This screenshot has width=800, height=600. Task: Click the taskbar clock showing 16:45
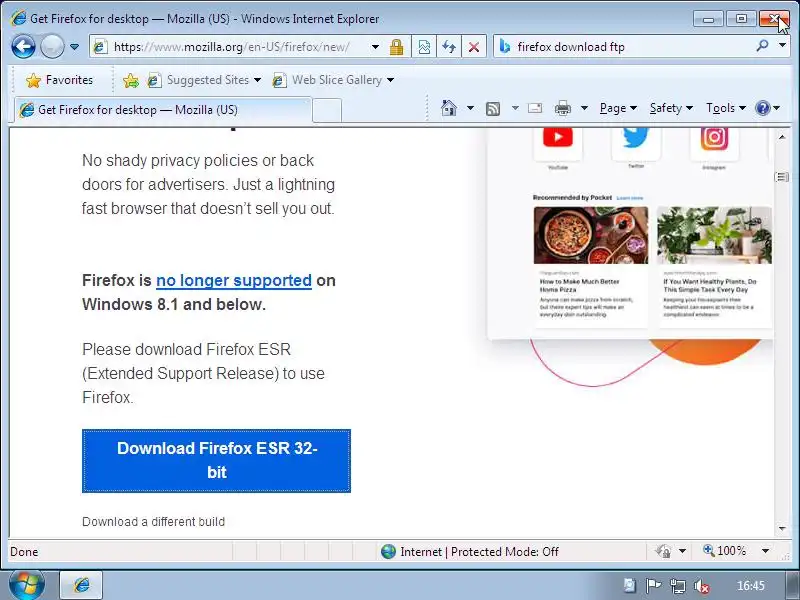point(751,586)
